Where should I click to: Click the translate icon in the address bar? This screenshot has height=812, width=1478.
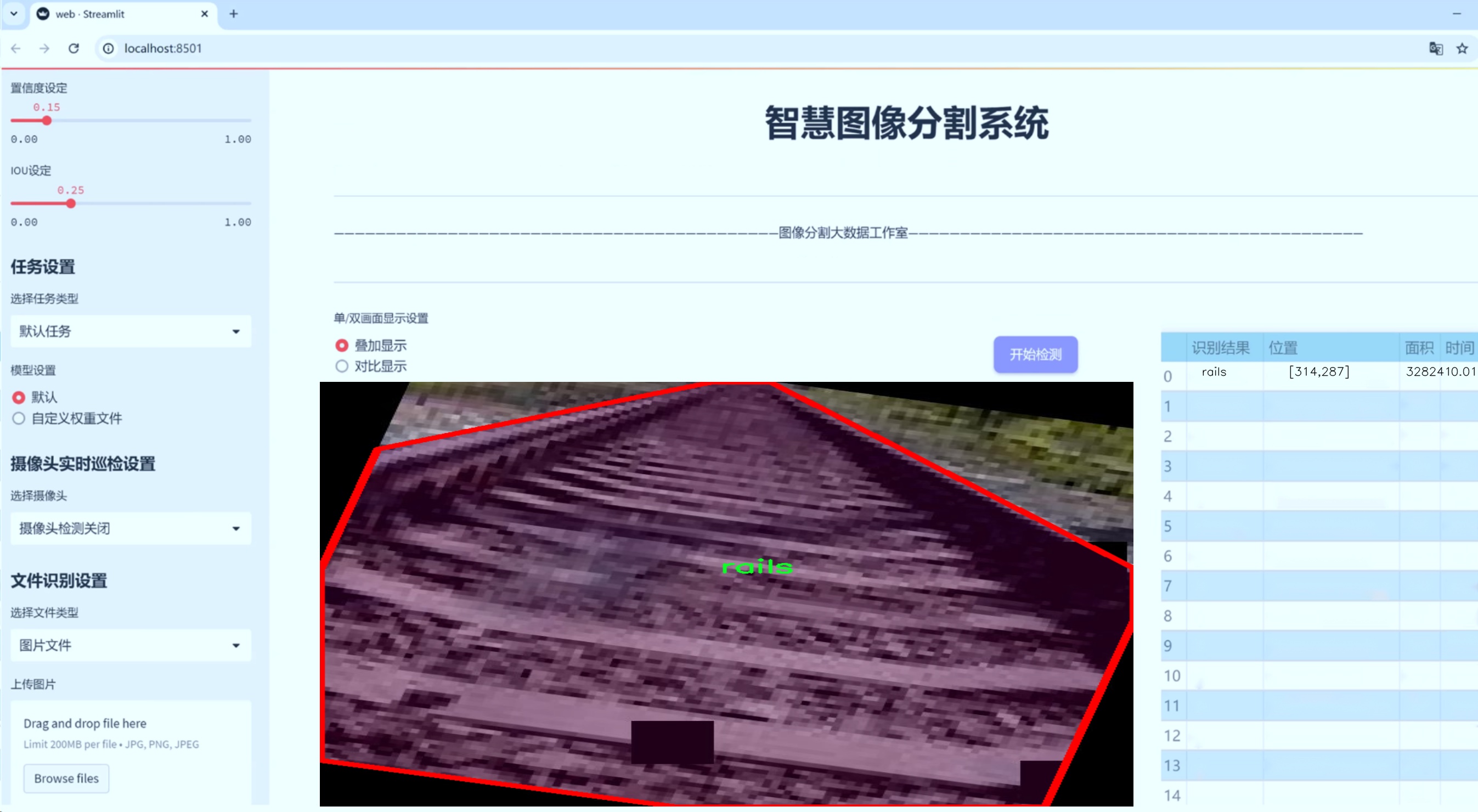click(x=1435, y=48)
